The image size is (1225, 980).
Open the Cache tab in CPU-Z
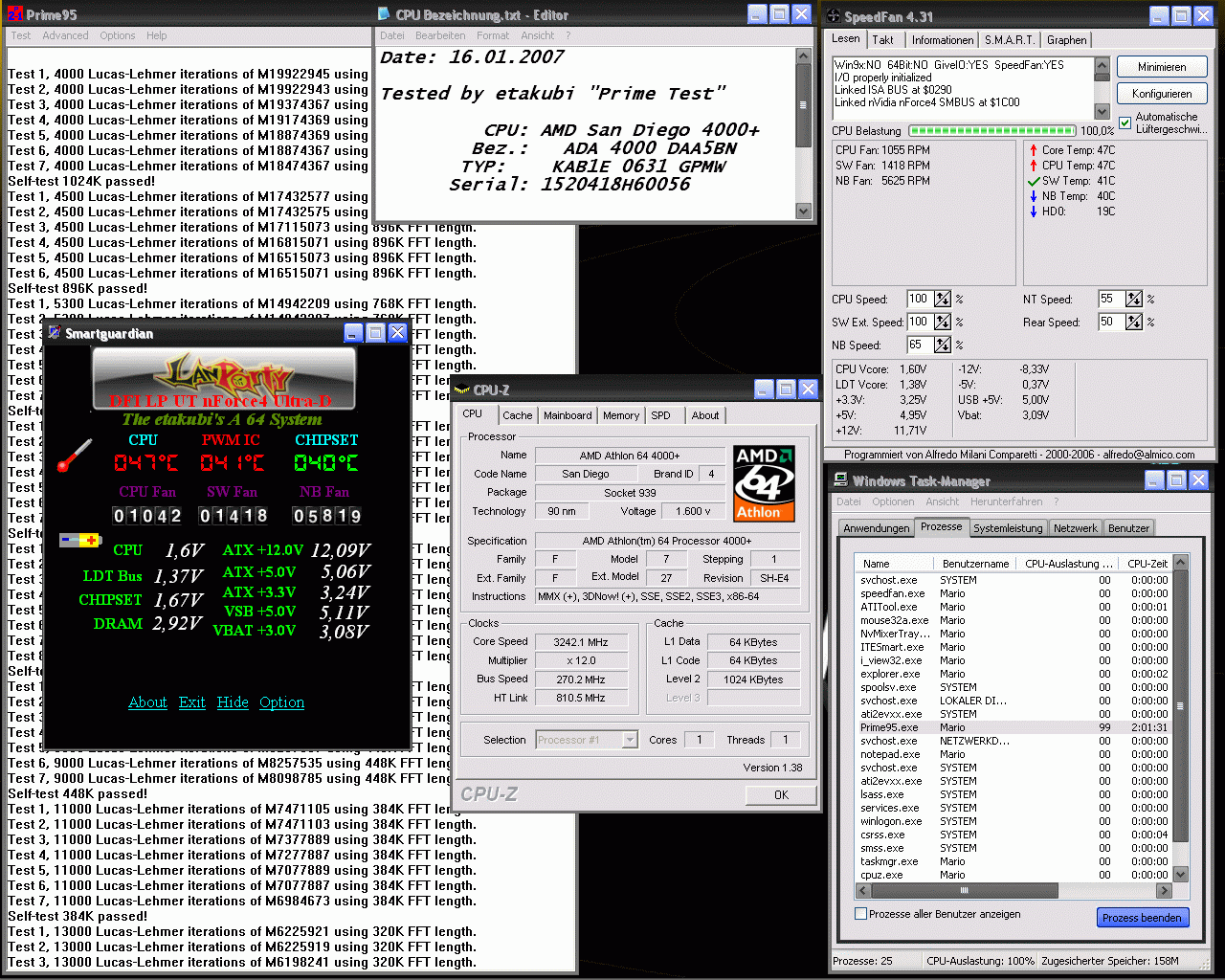(x=518, y=415)
